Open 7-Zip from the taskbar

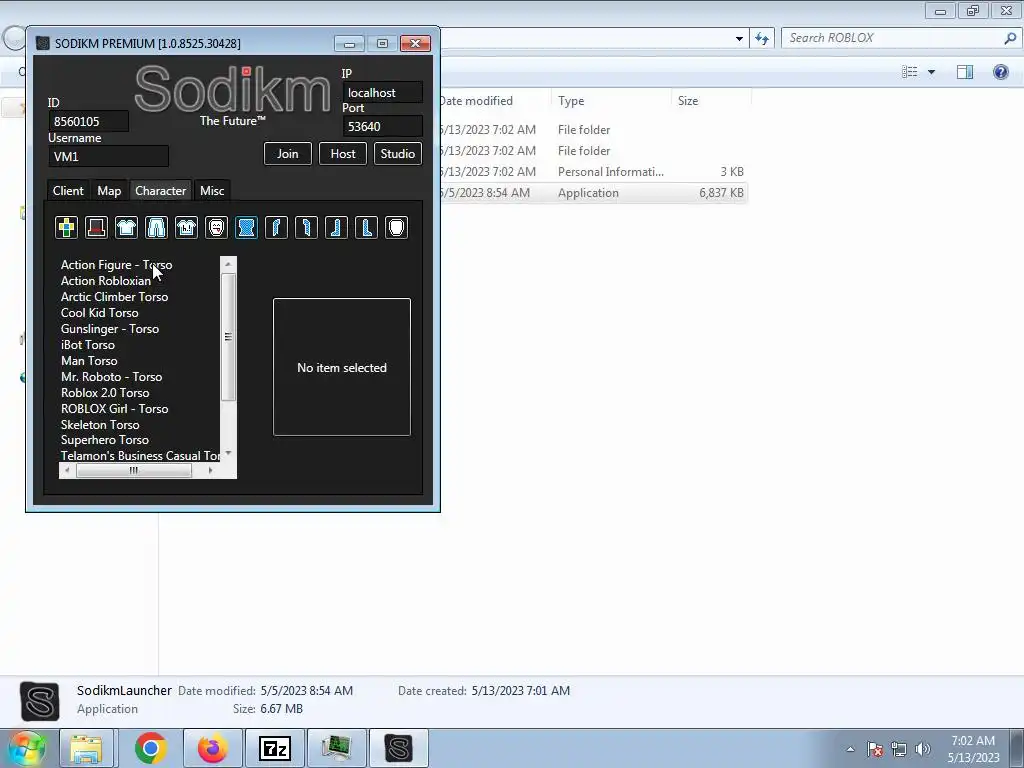tap(274, 748)
